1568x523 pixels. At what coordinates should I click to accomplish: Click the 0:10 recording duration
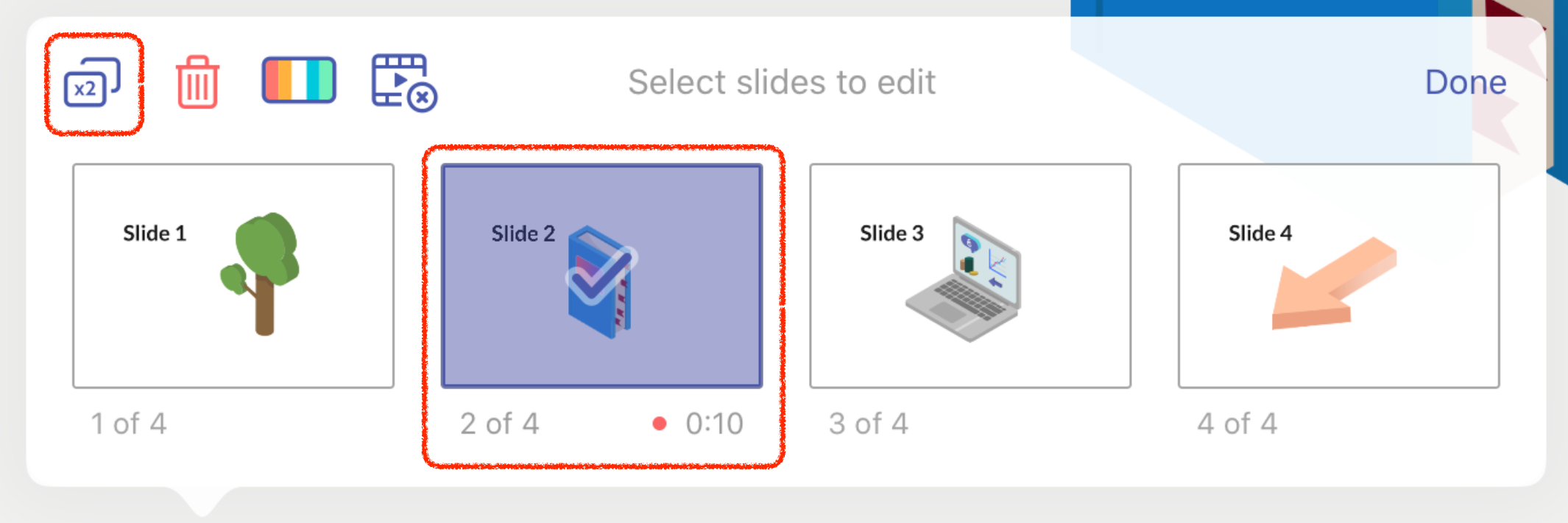[x=714, y=424]
